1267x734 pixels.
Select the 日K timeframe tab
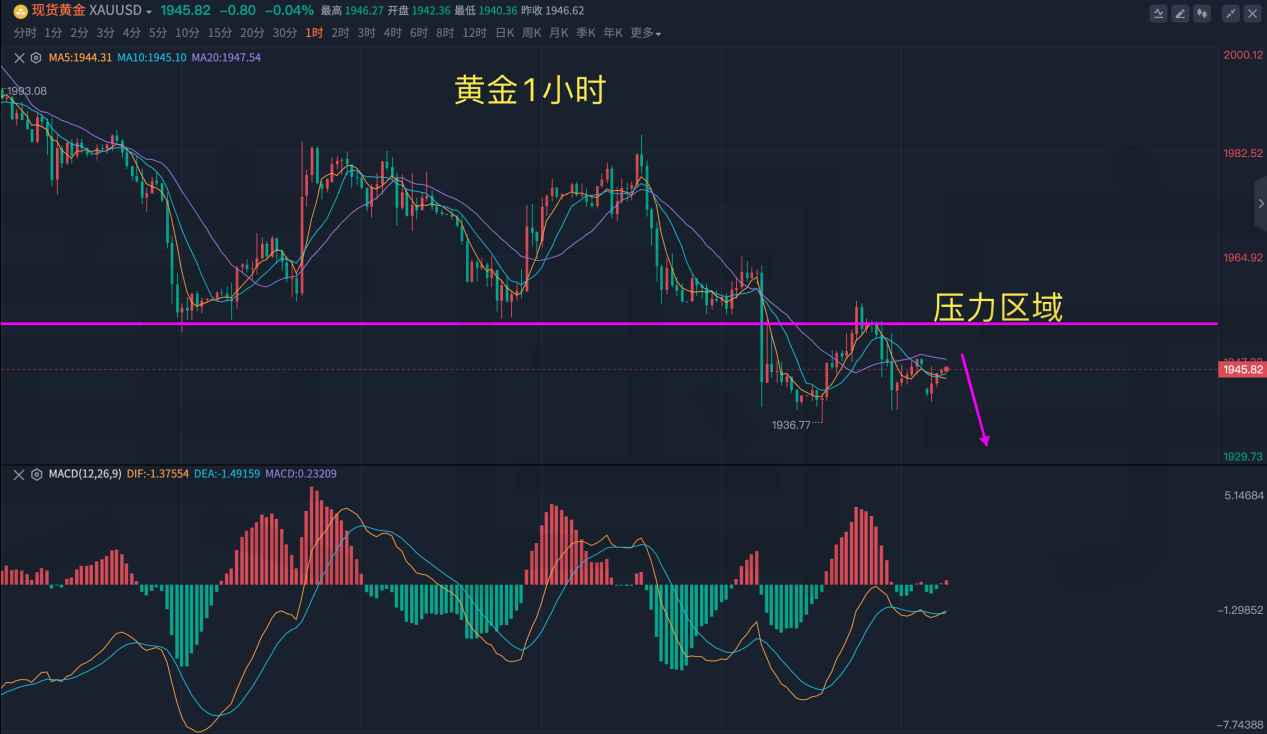505,33
